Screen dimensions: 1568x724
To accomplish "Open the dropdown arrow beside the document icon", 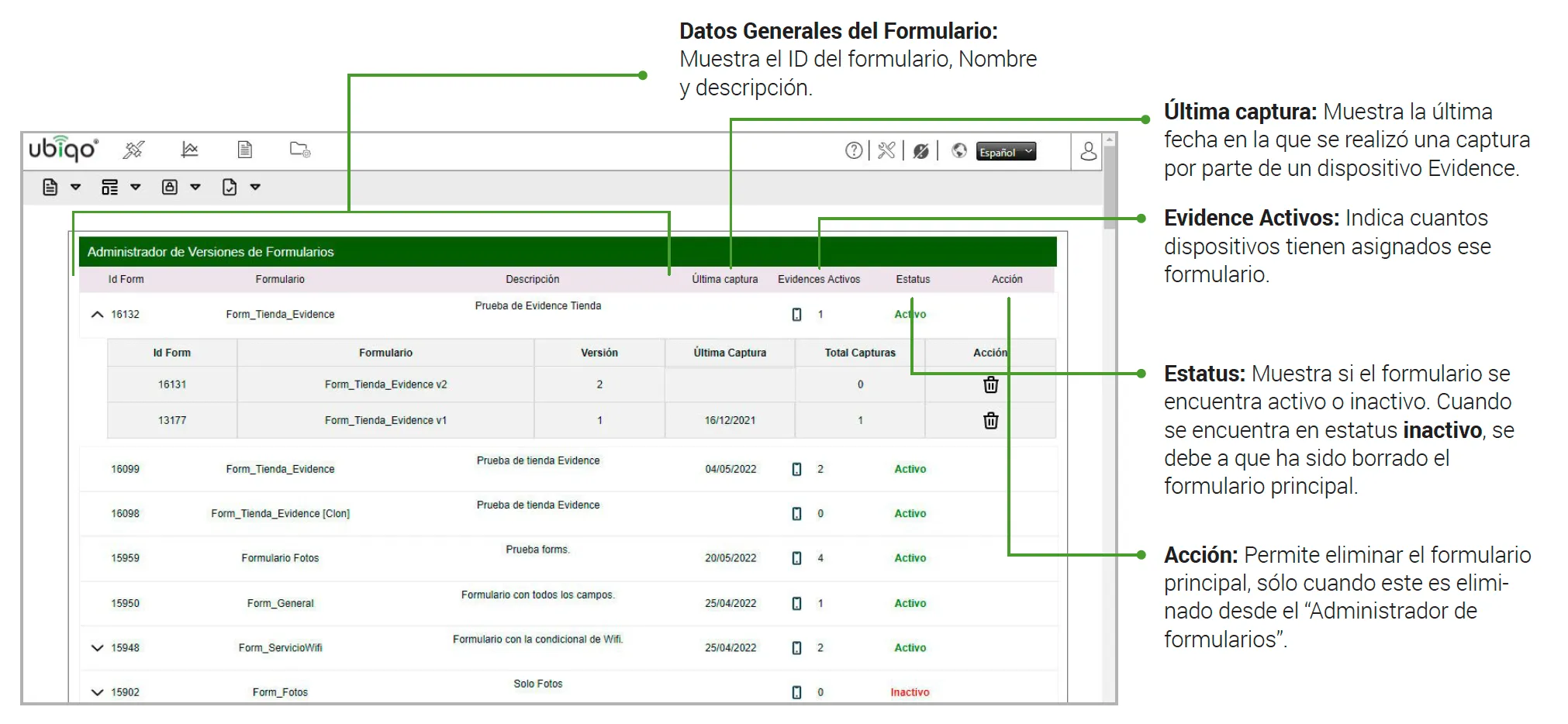I will click(x=76, y=187).
